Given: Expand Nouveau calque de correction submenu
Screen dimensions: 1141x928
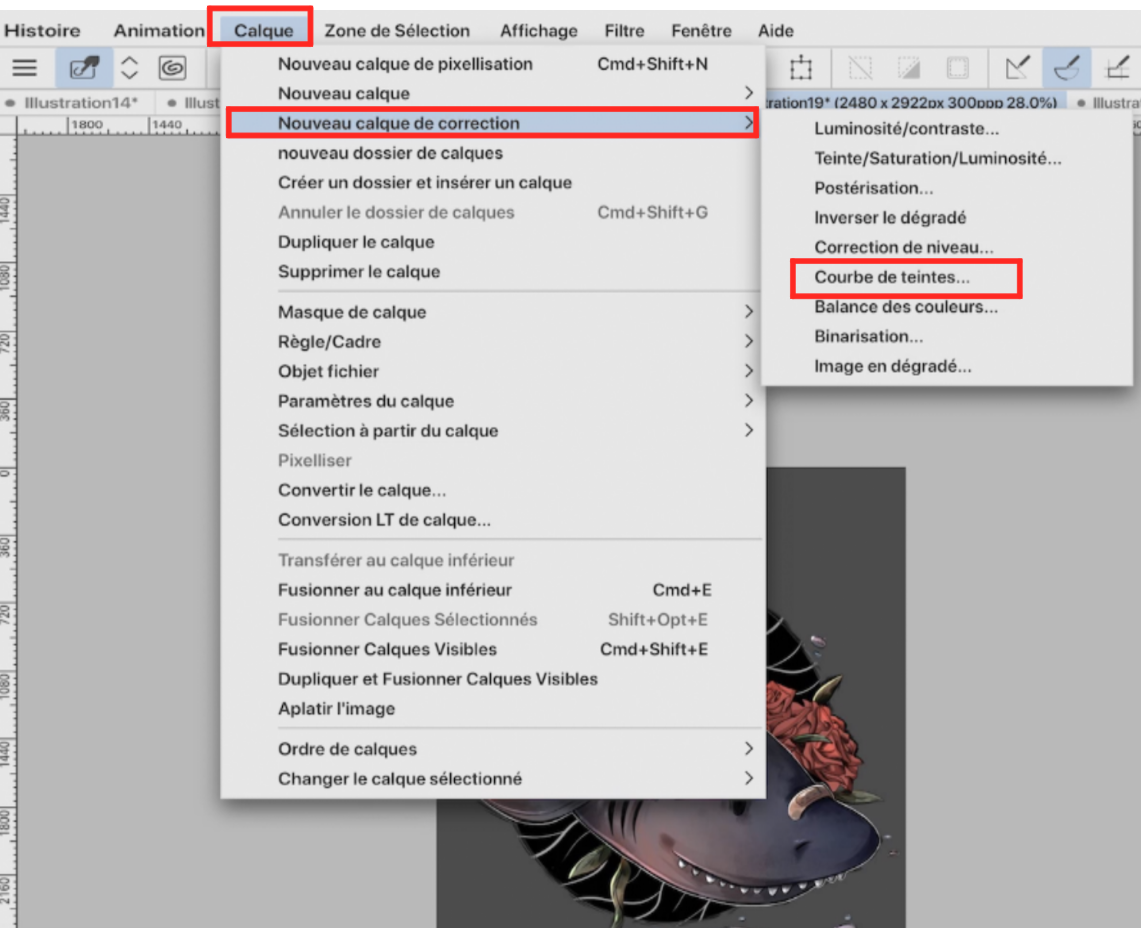Looking at the screenshot, I should (493, 123).
